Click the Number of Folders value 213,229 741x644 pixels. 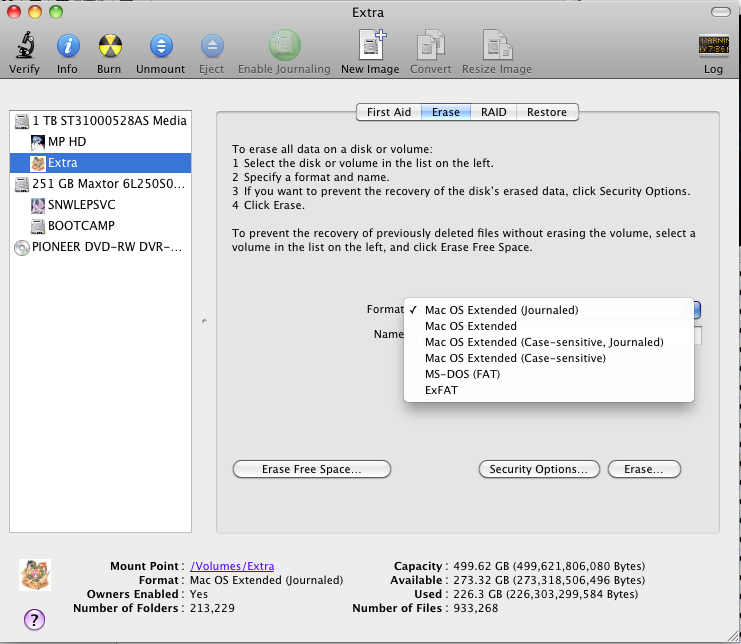[212, 608]
